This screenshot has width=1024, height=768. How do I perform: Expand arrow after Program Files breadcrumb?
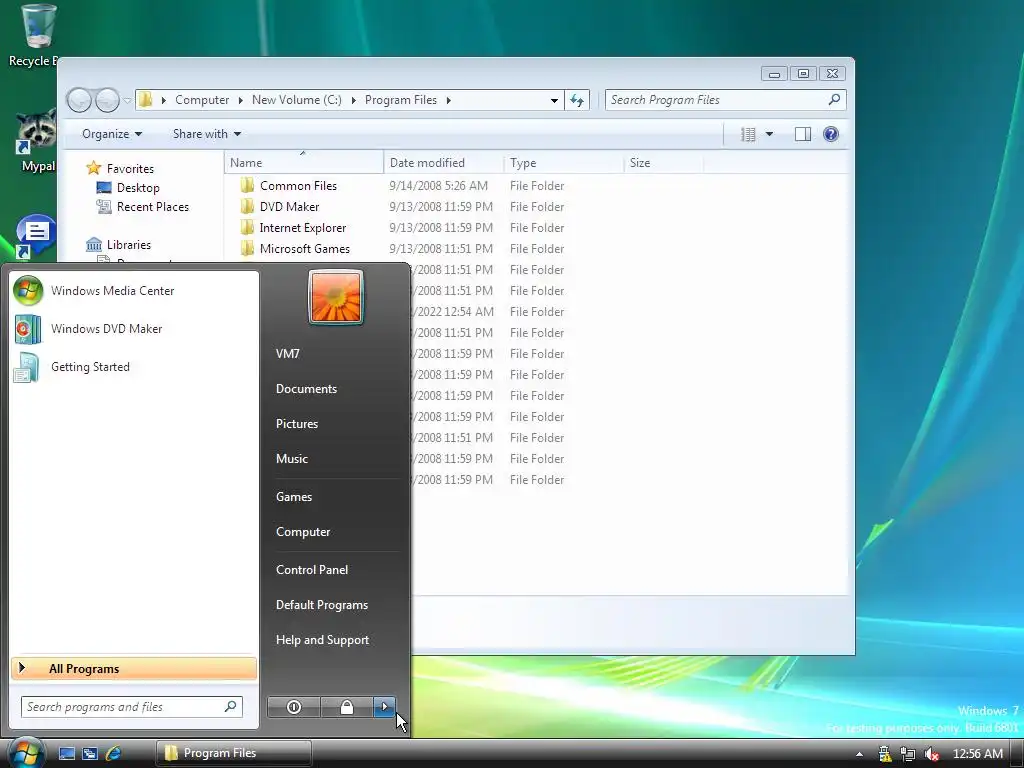(x=449, y=100)
